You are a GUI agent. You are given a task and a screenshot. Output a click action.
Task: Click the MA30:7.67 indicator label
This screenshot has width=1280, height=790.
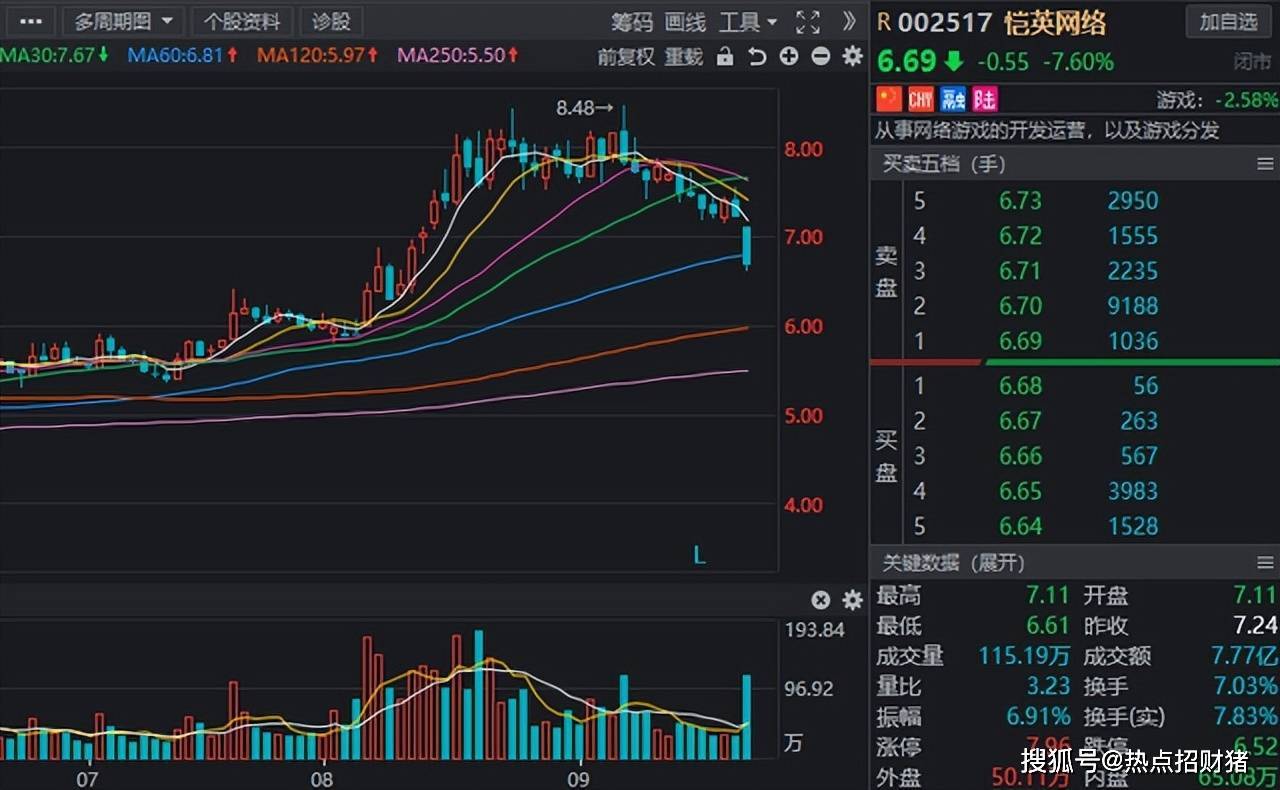54,55
